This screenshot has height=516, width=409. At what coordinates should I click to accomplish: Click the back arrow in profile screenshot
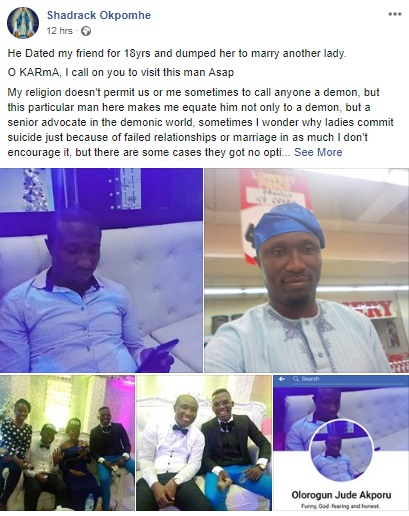[282, 379]
